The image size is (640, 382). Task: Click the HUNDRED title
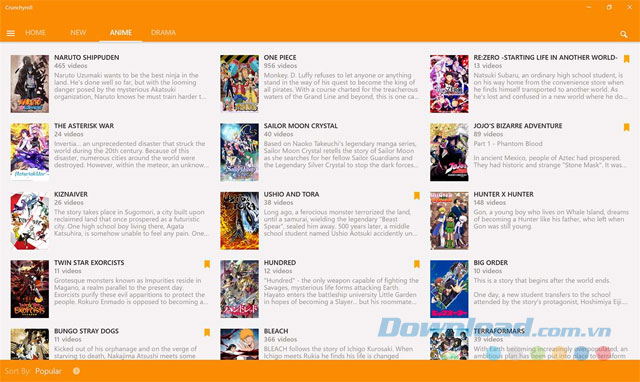click(280, 263)
